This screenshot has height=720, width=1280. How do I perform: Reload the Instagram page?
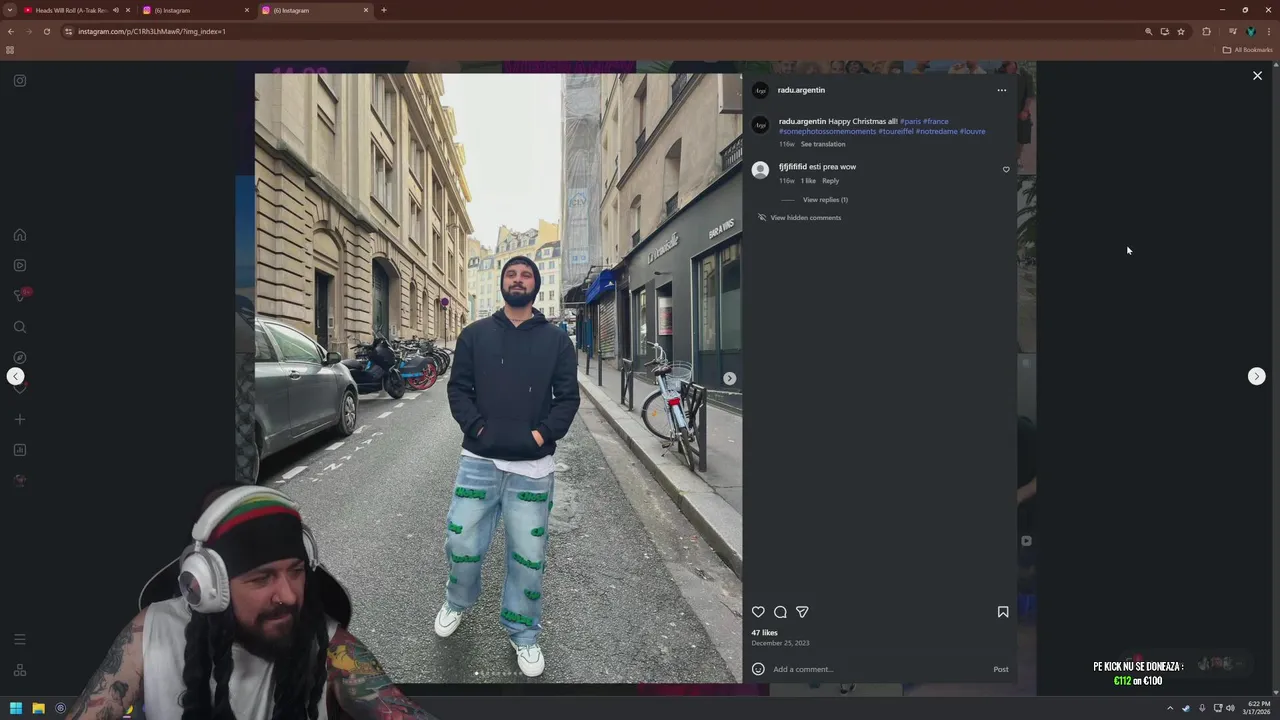[46, 31]
